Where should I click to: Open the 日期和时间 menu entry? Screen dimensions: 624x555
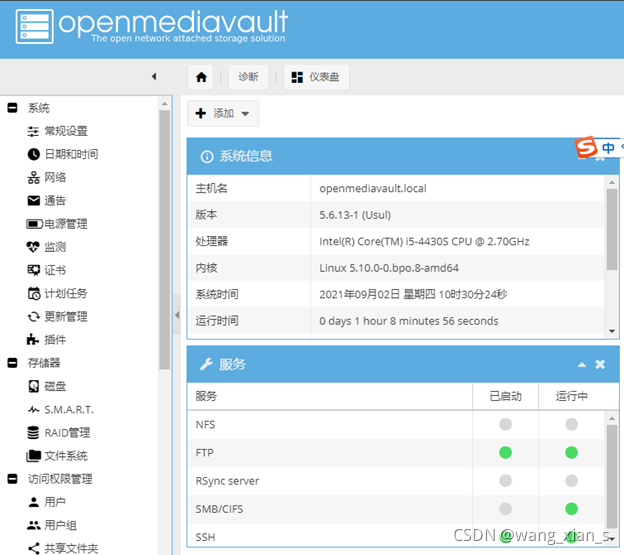tap(71, 154)
